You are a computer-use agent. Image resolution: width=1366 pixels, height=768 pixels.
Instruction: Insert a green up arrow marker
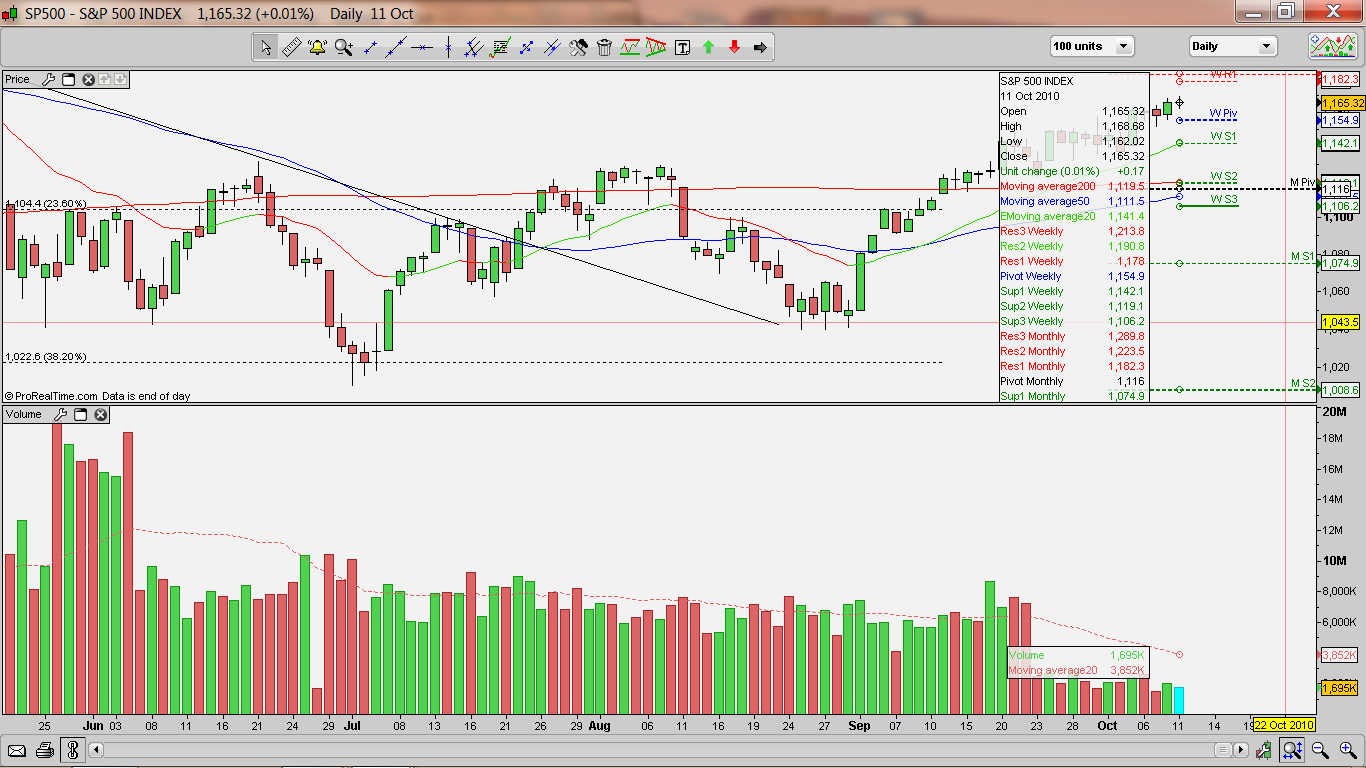[708, 47]
